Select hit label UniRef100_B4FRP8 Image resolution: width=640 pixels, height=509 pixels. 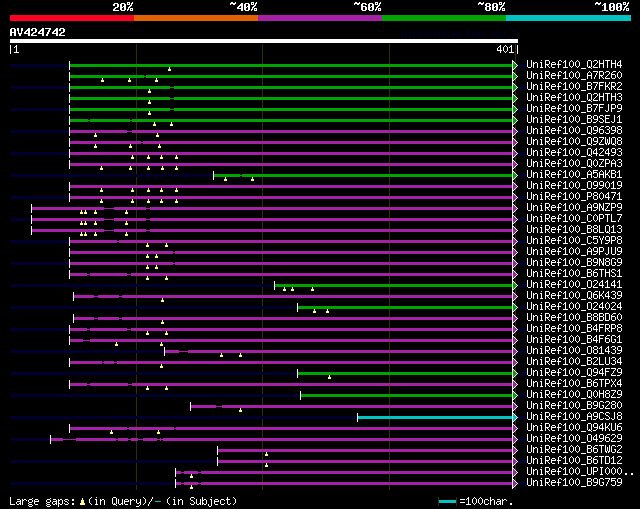[574, 329]
